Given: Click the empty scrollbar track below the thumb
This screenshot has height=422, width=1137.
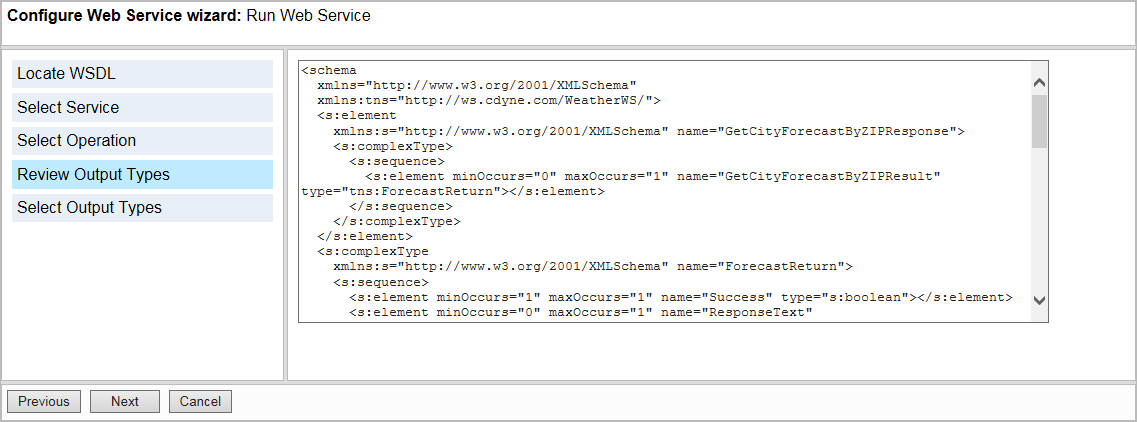Looking at the screenshot, I should (1039, 220).
